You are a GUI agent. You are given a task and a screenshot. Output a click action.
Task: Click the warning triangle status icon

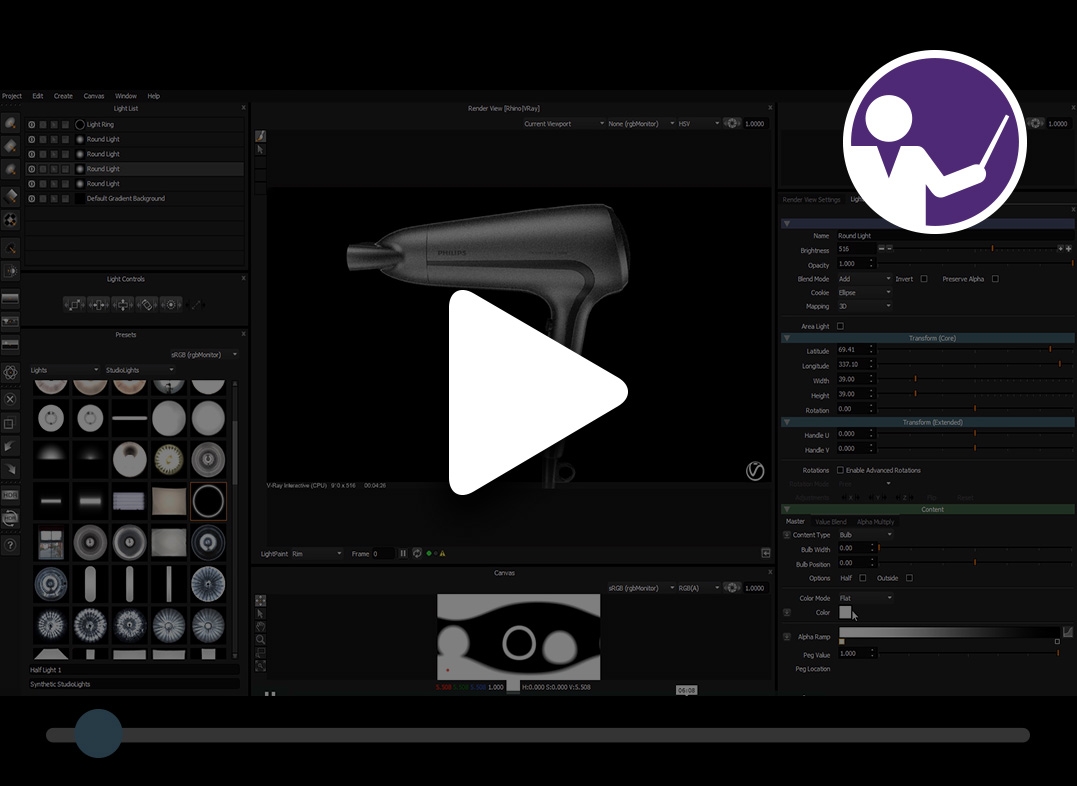(442, 553)
